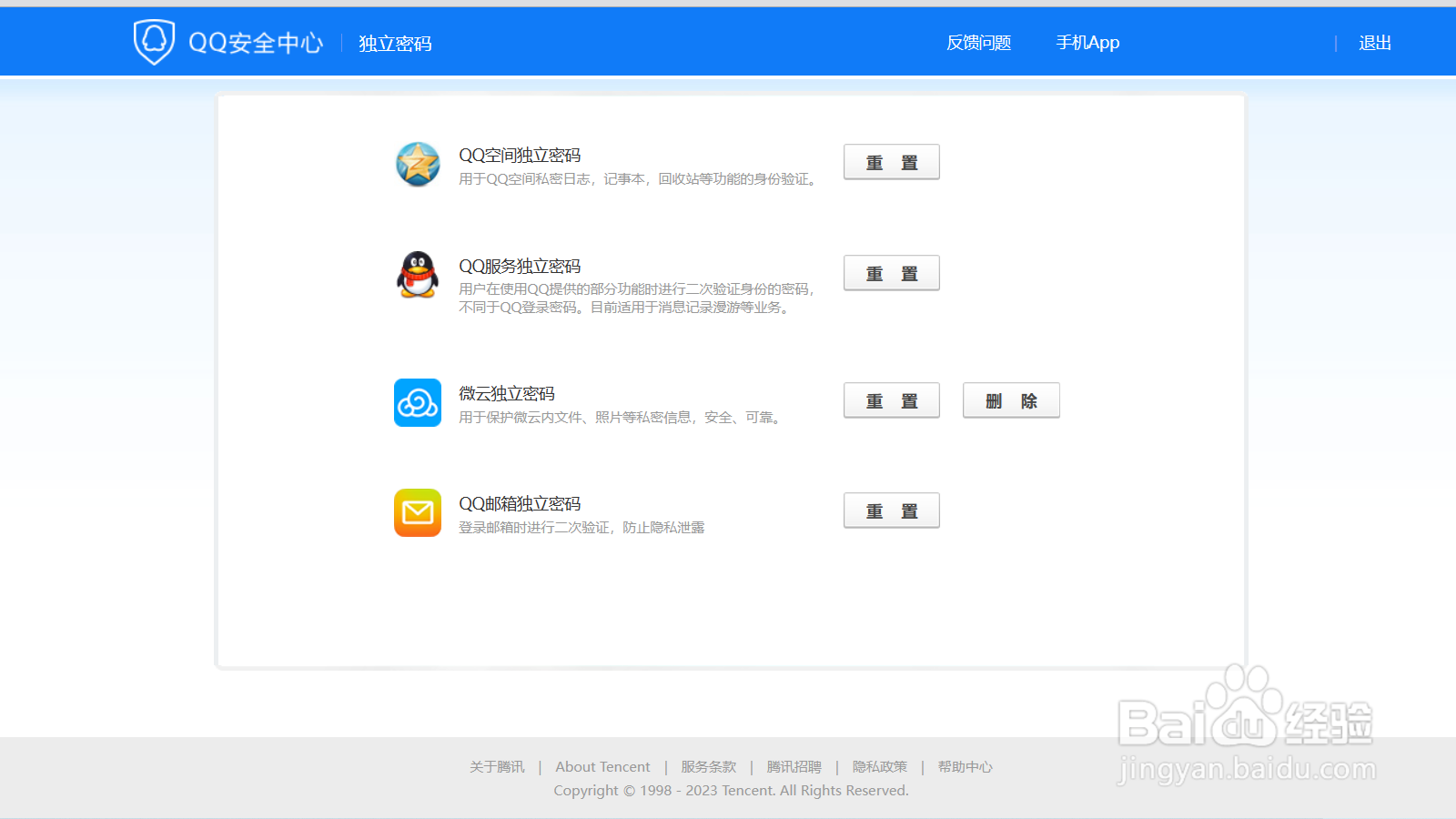Screen dimensions: 1456x819
Task: Click description 用户在使用QQ提供的部分功能 text
Action: (x=637, y=298)
